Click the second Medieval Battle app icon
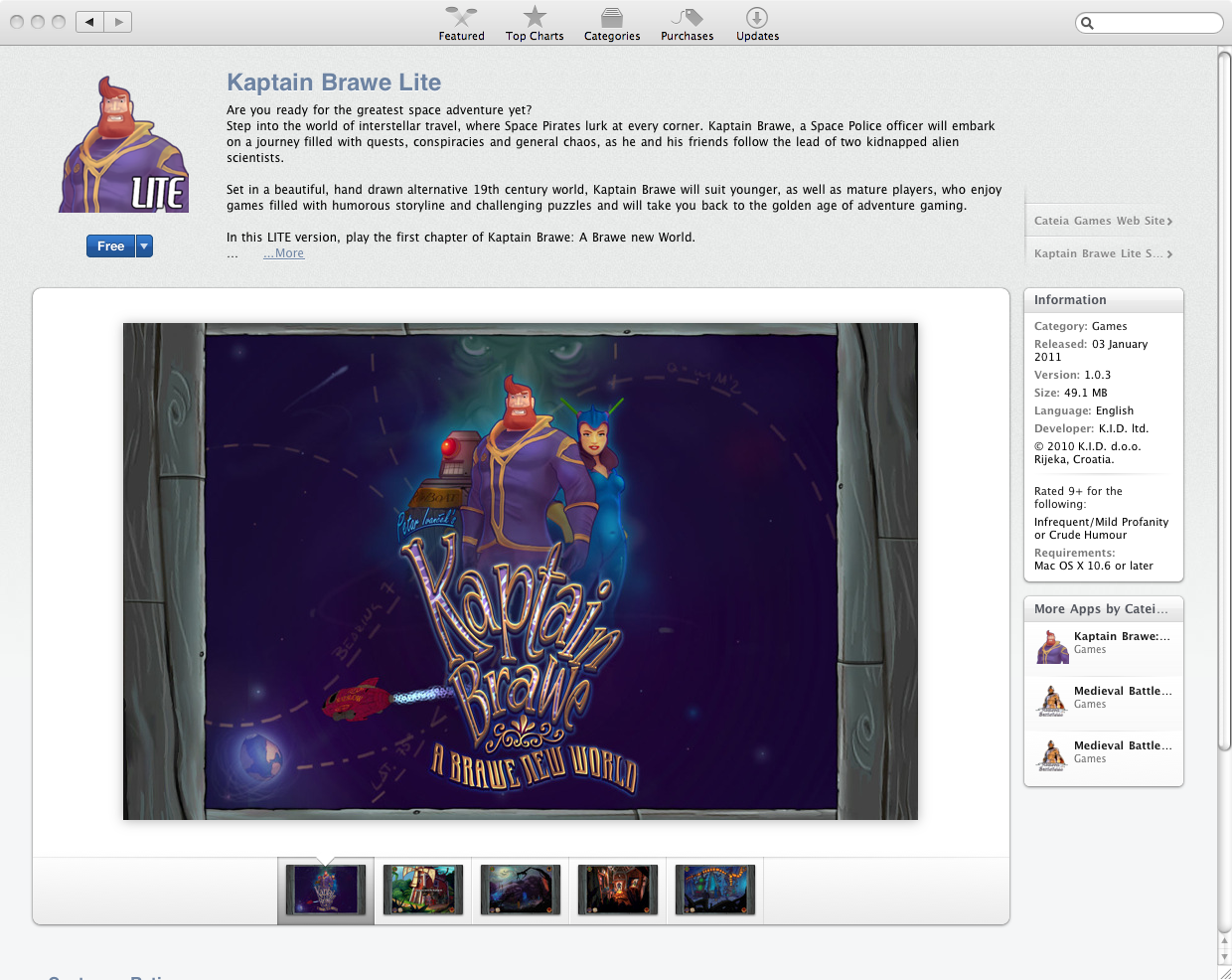Image resolution: width=1232 pixels, height=980 pixels. point(1052,755)
